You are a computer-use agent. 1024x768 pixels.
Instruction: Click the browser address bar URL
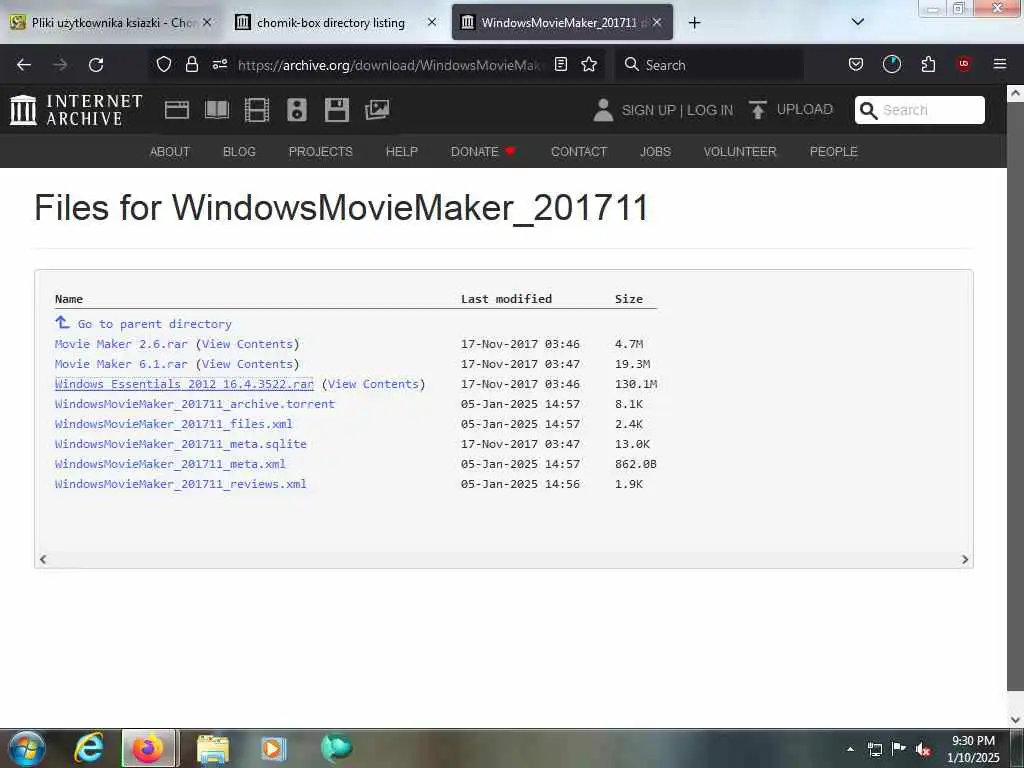pos(391,65)
